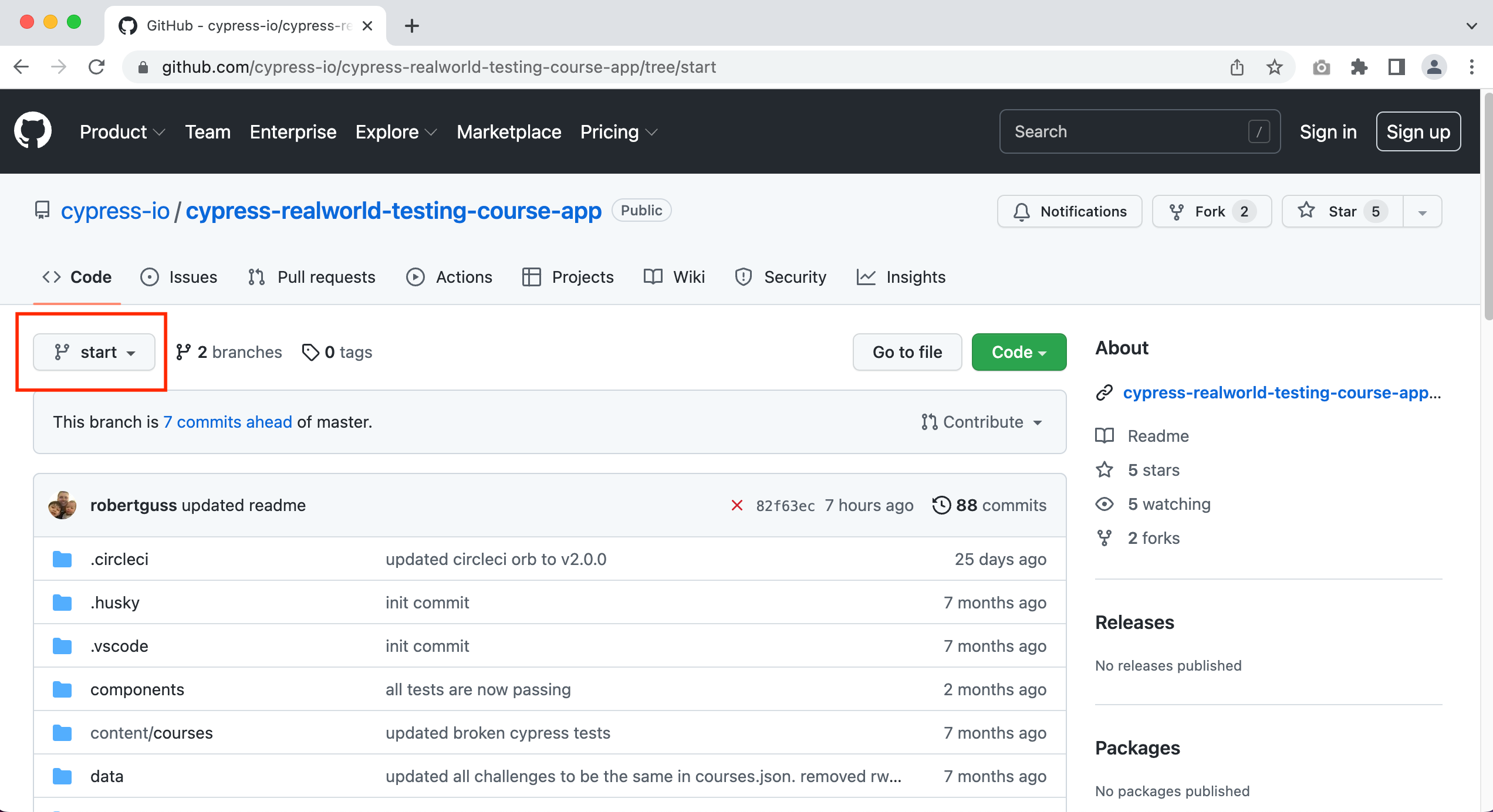Open the browser extensions puzzle icon
The height and width of the screenshot is (812, 1493).
coord(1359,67)
